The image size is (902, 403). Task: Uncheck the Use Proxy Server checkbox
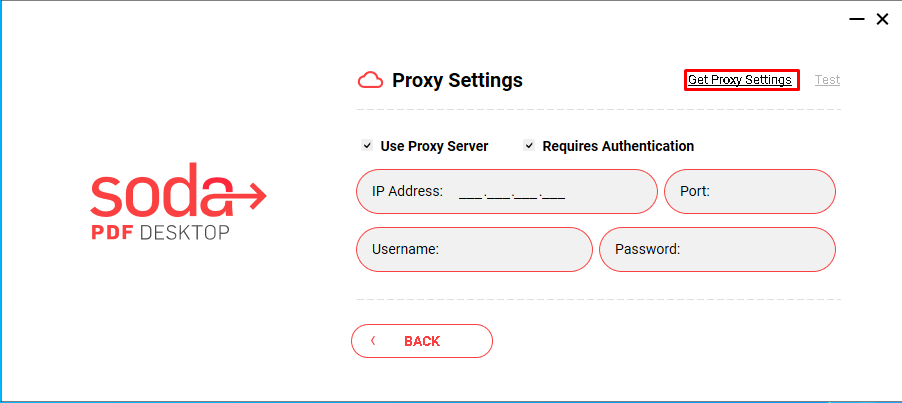(366, 145)
